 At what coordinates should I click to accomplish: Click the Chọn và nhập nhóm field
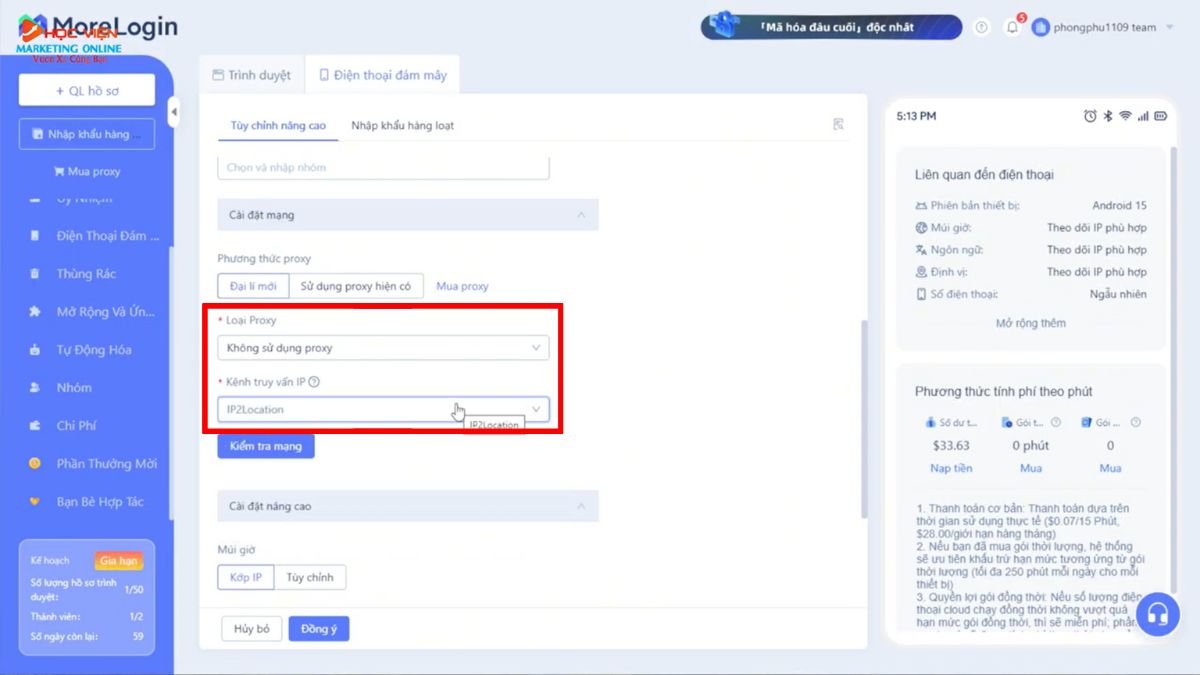[x=383, y=167]
